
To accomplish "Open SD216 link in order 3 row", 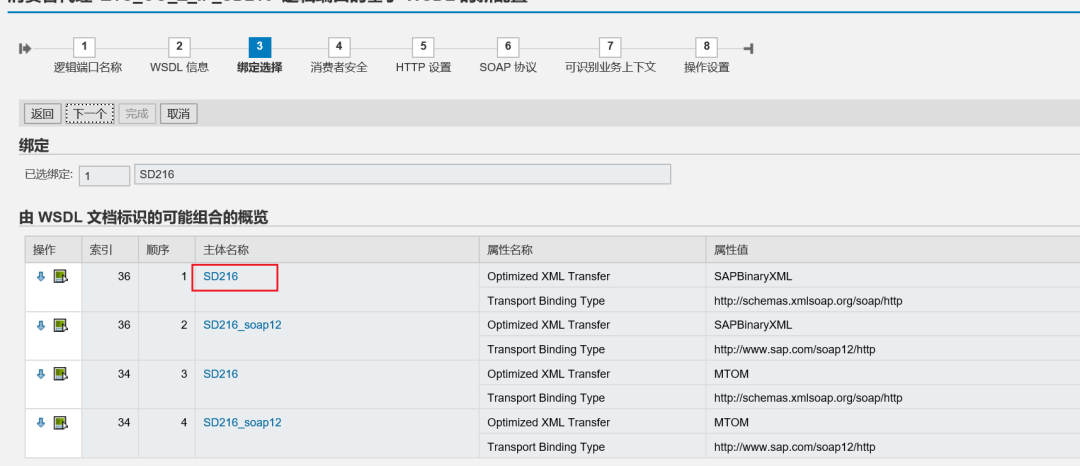I will coord(220,374).
